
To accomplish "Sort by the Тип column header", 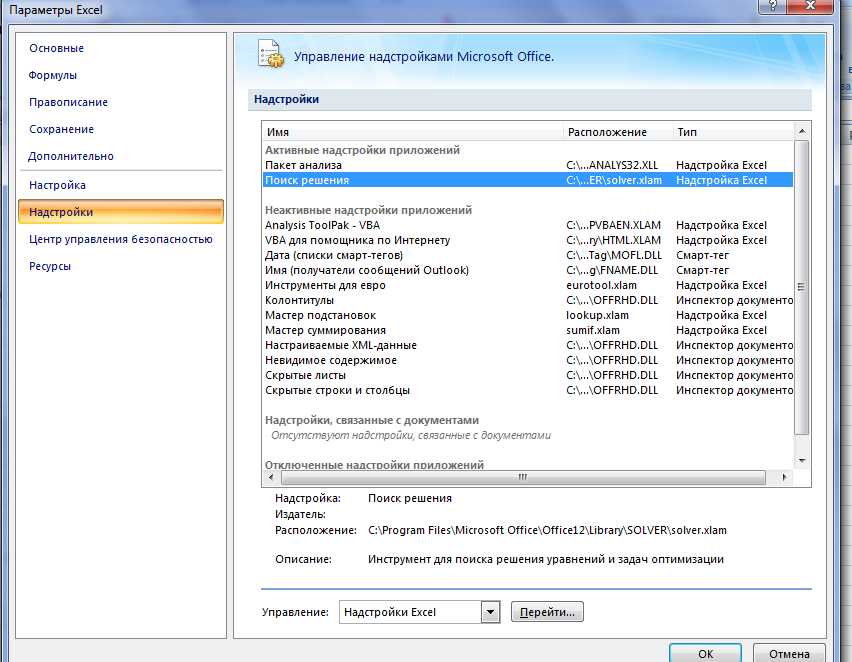I will (x=734, y=132).
